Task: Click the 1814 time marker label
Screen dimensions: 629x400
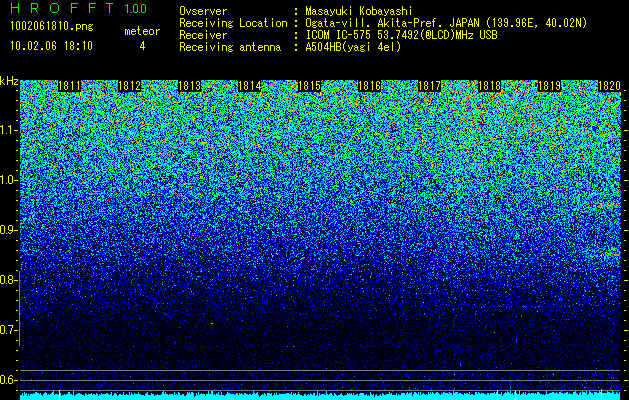Action: point(250,86)
